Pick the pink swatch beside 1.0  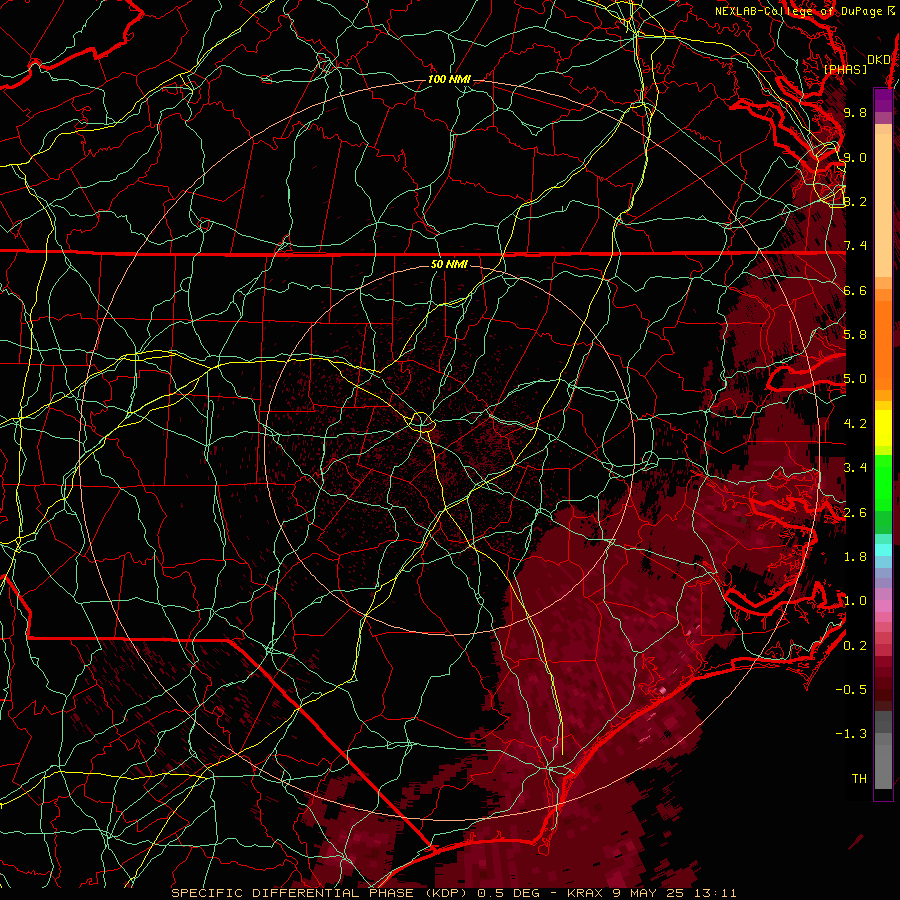click(883, 606)
